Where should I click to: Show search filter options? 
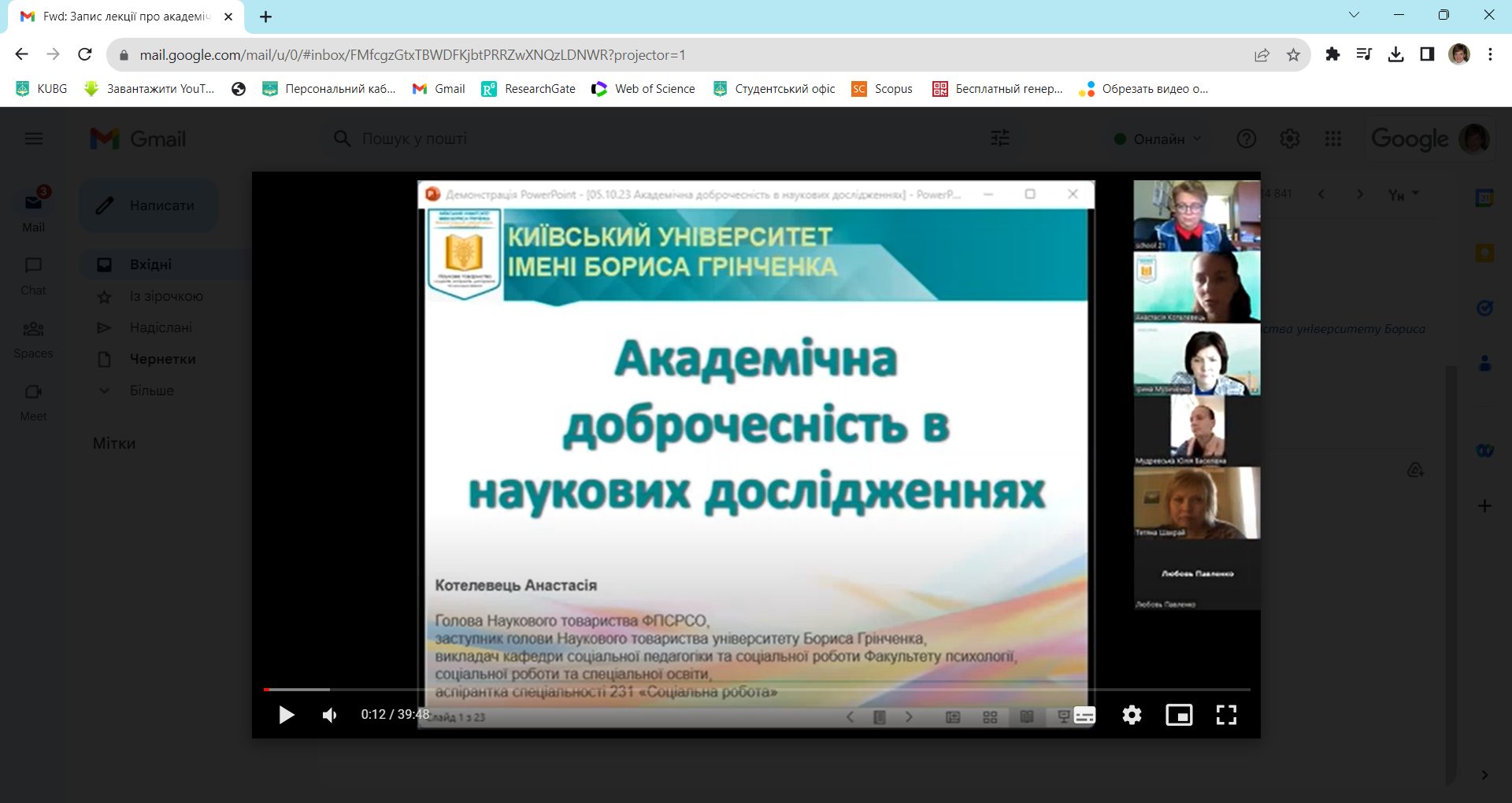click(x=1000, y=139)
